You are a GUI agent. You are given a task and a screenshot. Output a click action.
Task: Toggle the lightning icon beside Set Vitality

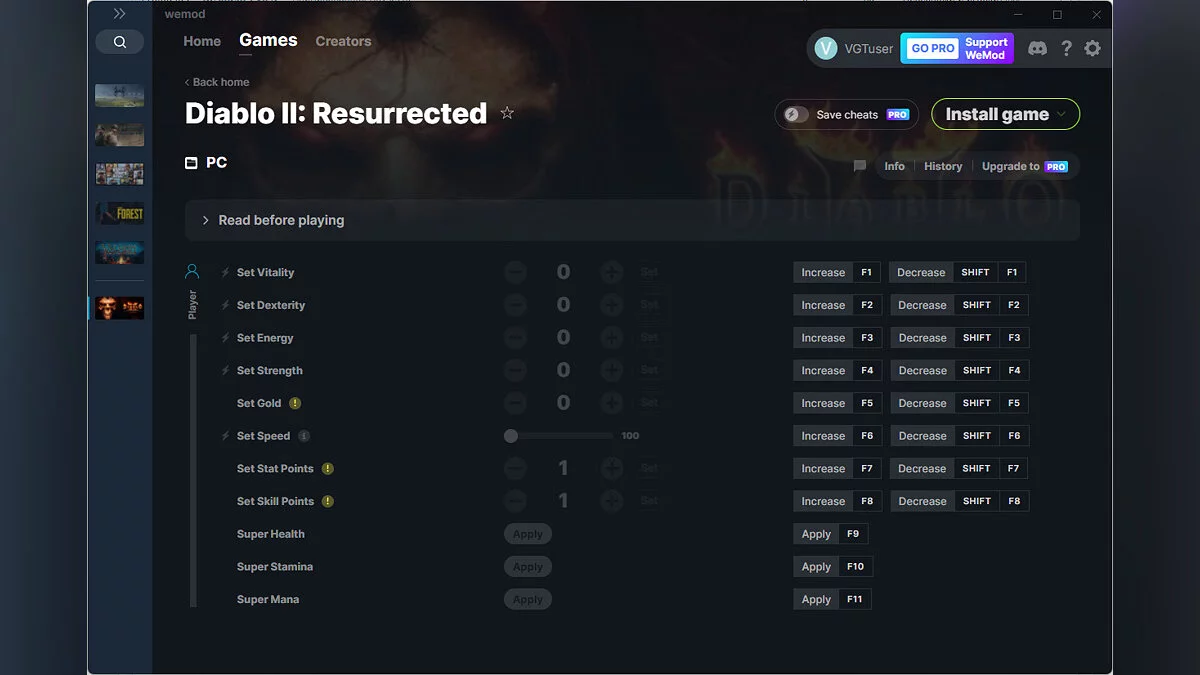224,271
